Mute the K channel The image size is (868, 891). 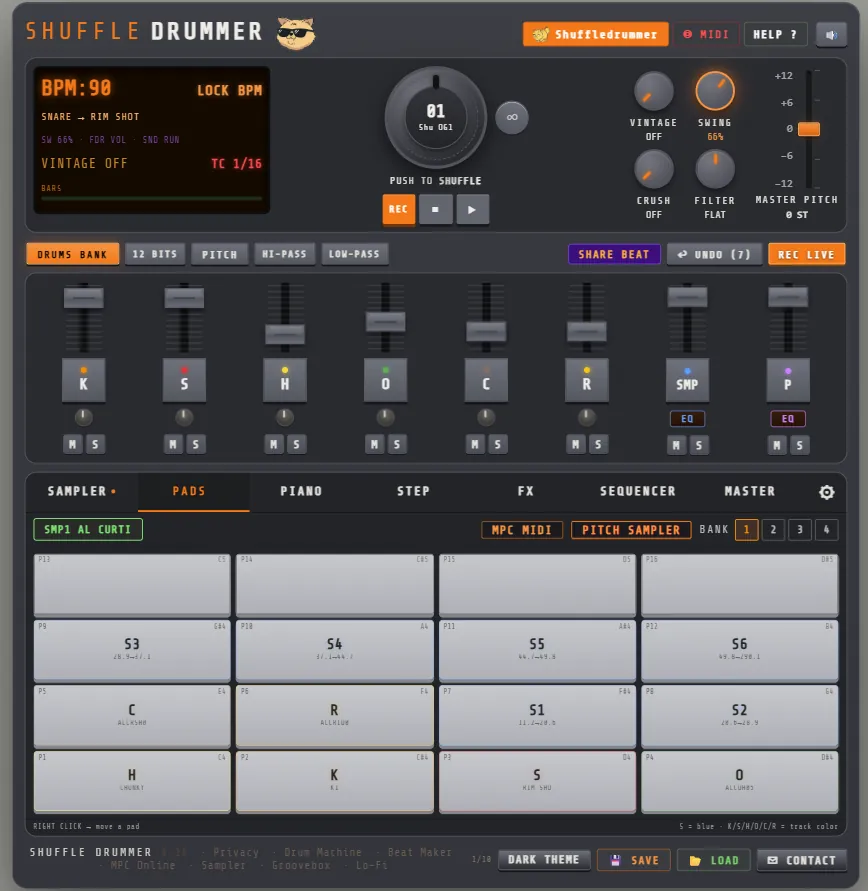pyautogui.click(x=72, y=444)
